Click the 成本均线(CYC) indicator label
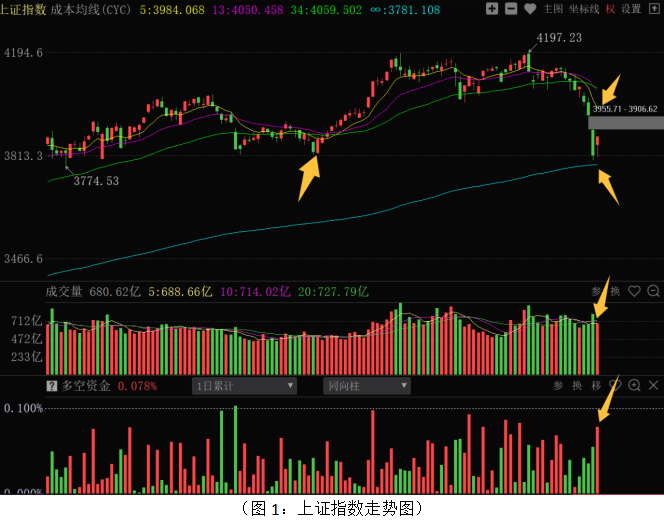 [x=90, y=9]
